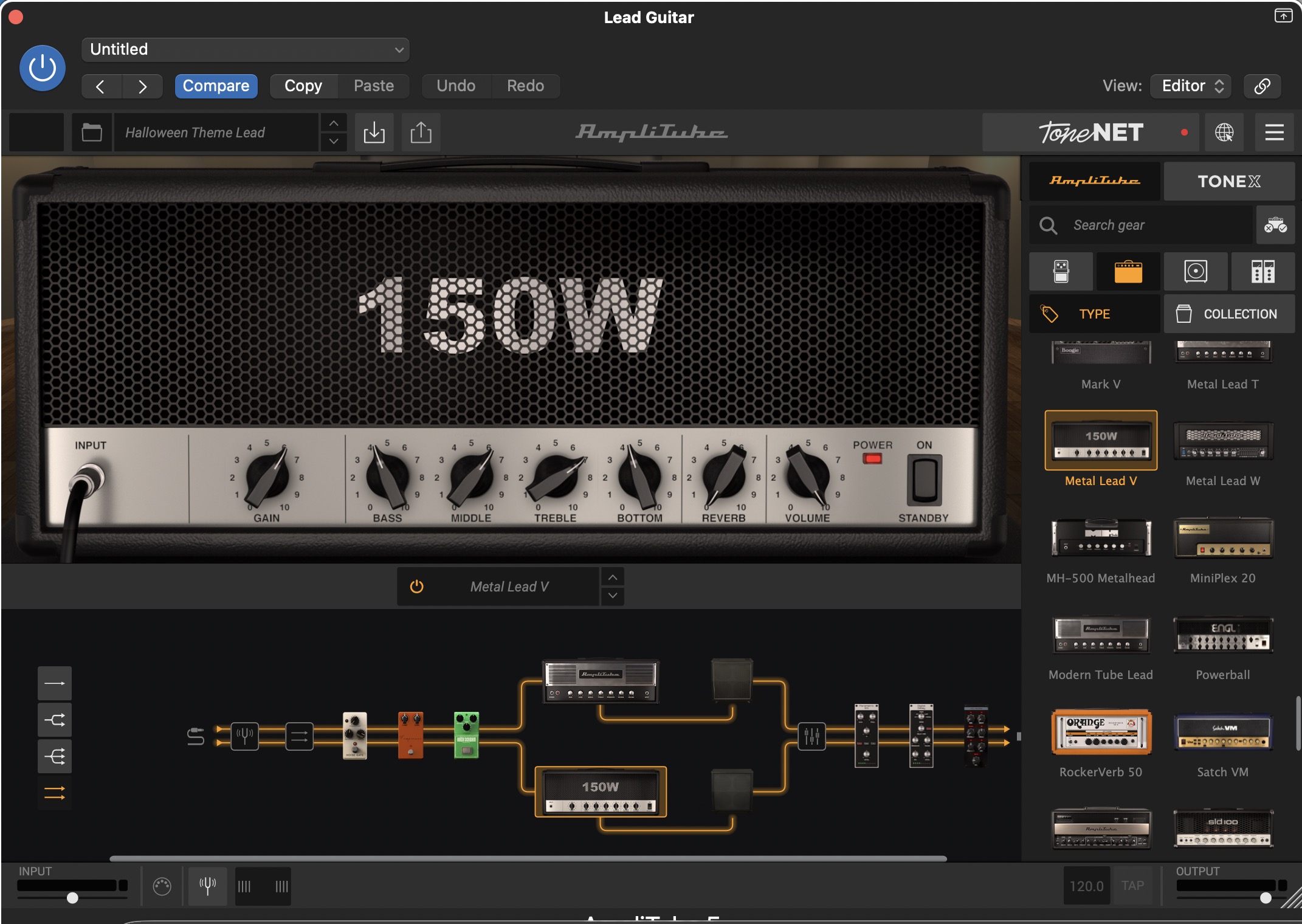
Task: Click the Compare button
Action: tap(216, 86)
